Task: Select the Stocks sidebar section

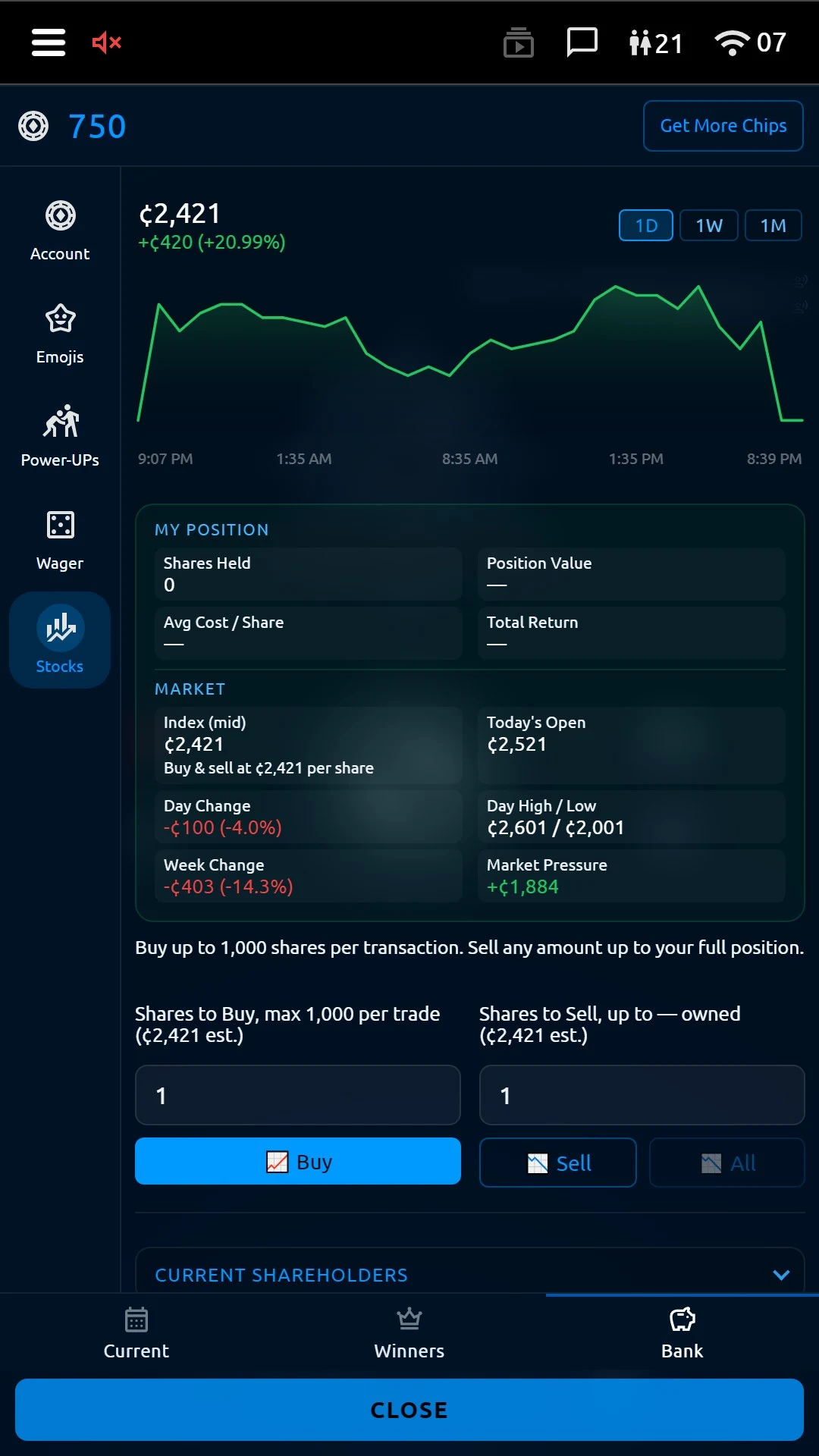Action: [60, 640]
